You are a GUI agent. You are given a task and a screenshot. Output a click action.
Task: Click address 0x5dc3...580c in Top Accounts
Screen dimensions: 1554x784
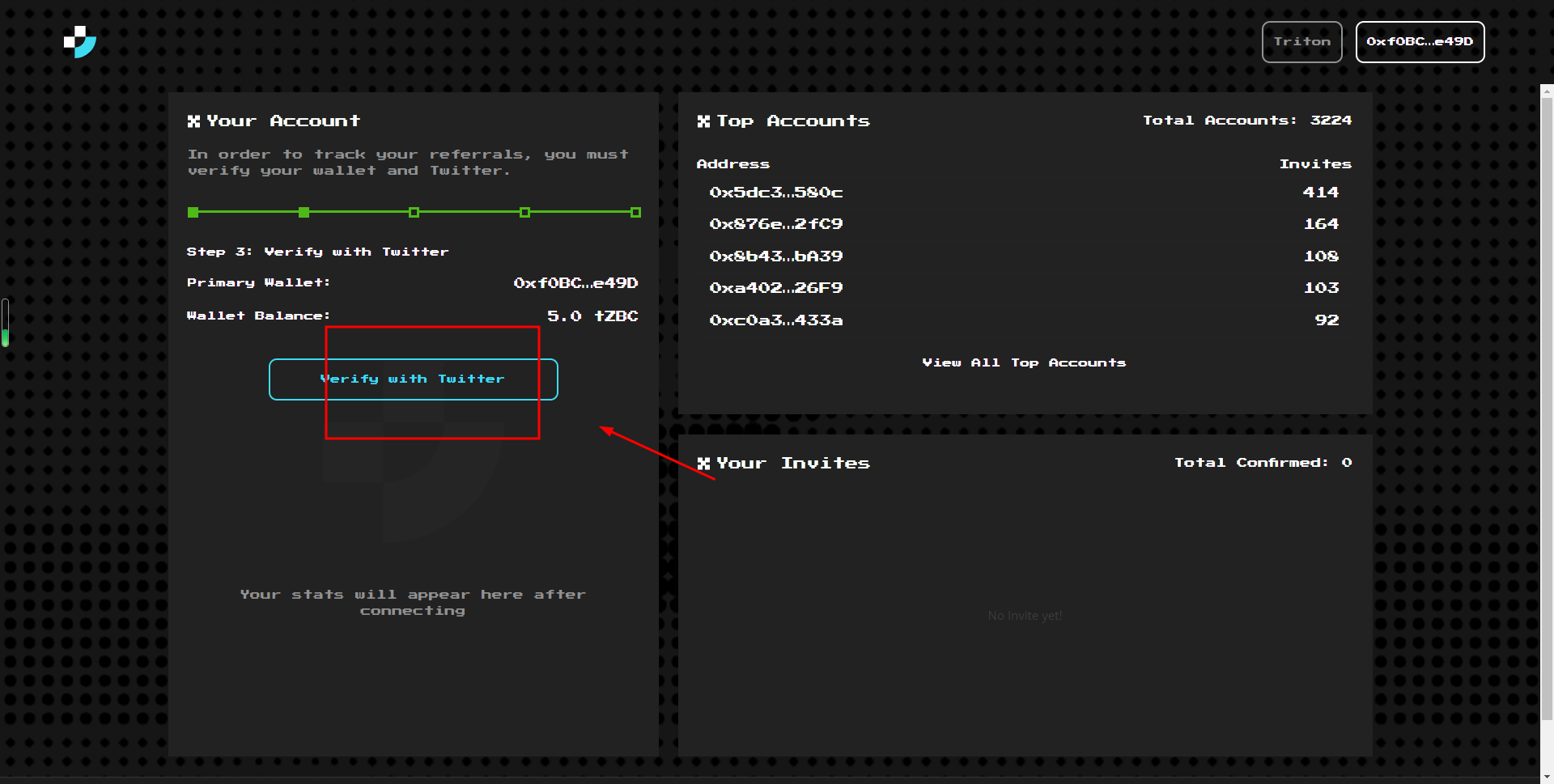pyautogui.click(x=775, y=193)
